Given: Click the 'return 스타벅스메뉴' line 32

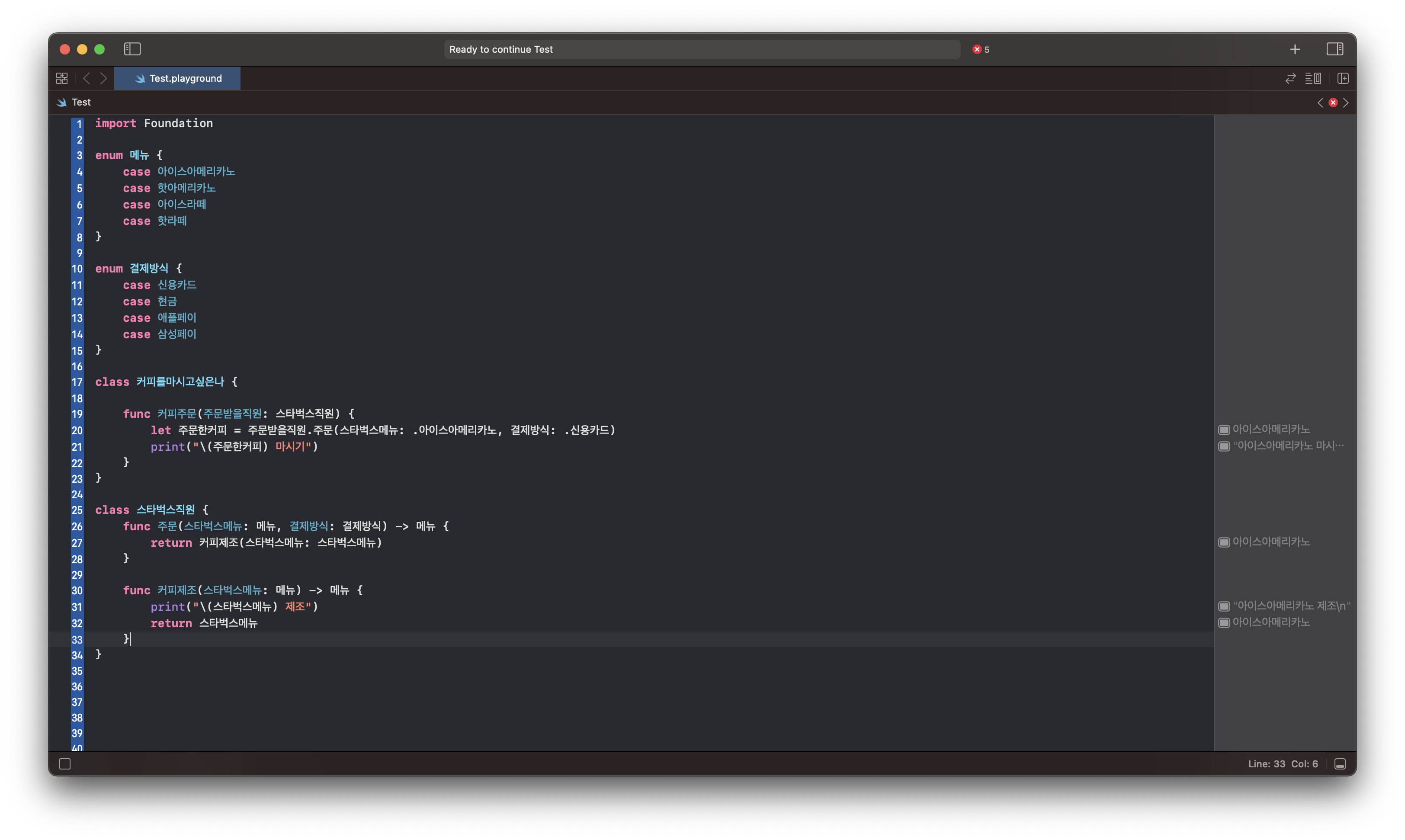Looking at the screenshot, I should click(x=204, y=623).
